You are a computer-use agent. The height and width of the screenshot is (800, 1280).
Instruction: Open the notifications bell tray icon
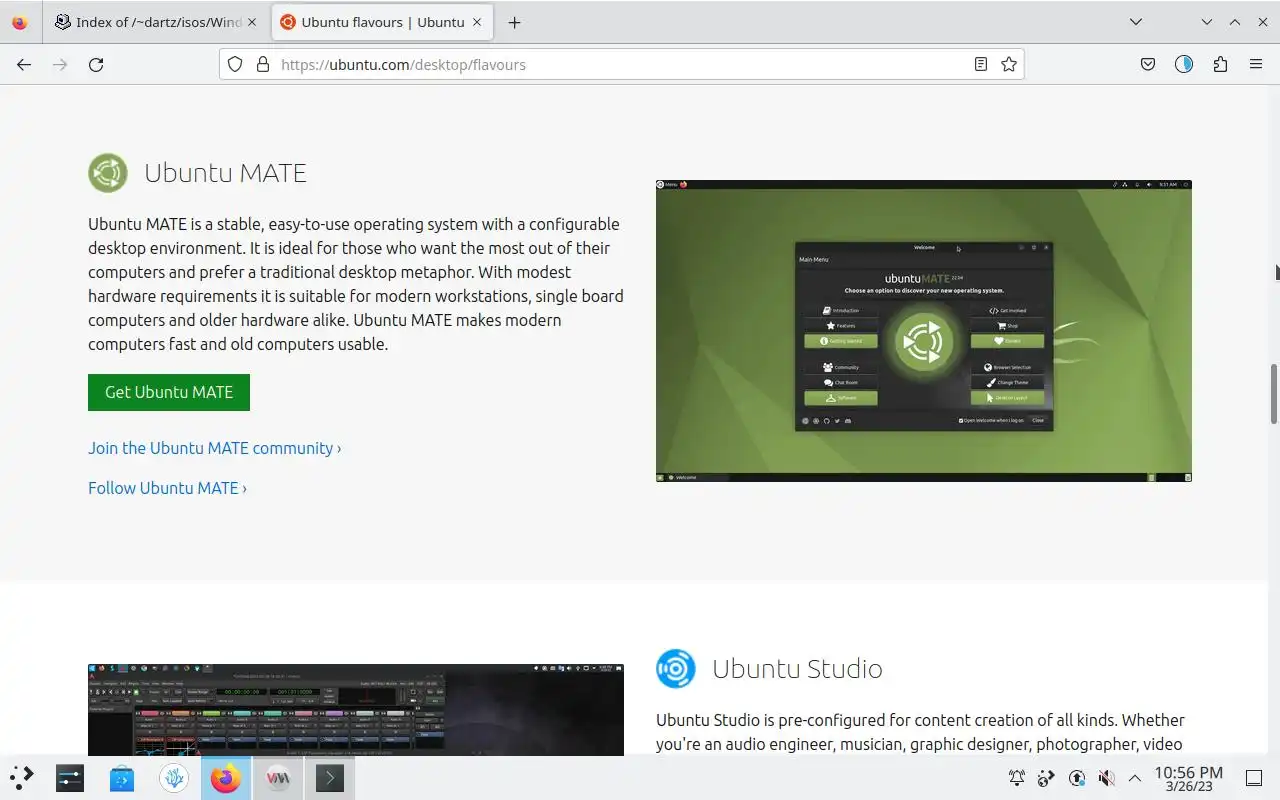click(1017, 777)
